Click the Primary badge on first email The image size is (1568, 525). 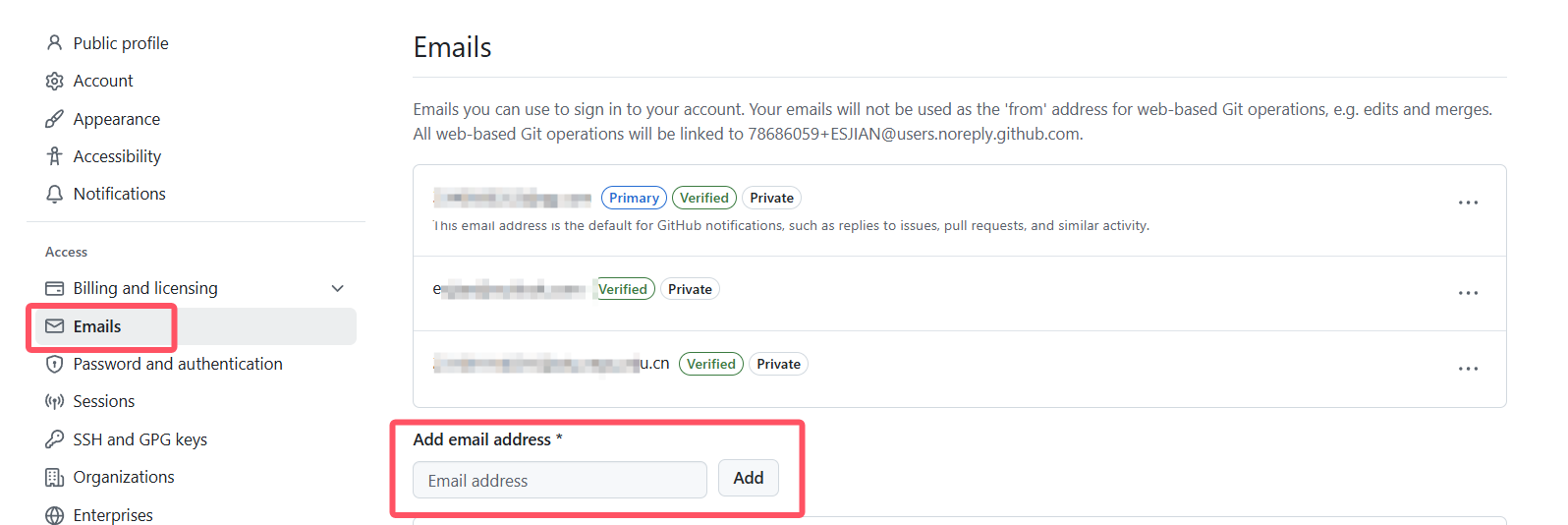pyautogui.click(x=634, y=198)
